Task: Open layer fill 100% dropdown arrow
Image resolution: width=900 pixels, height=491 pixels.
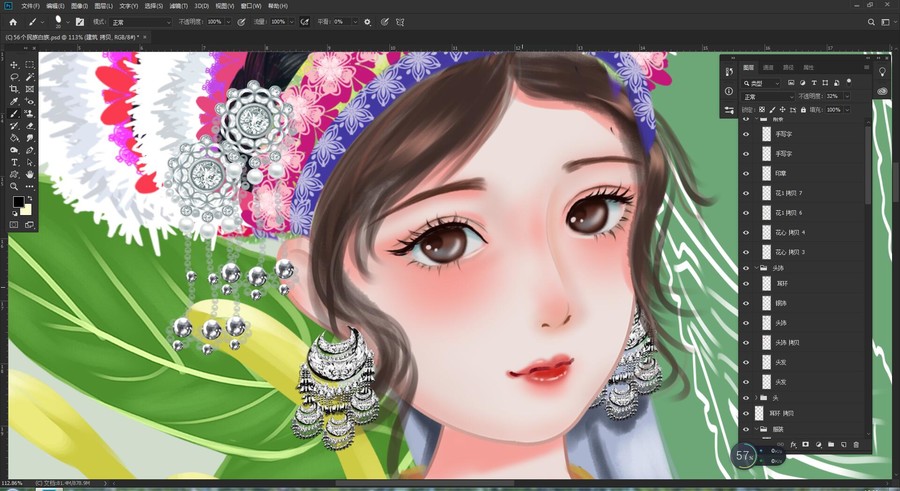Action: pyautogui.click(x=847, y=109)
